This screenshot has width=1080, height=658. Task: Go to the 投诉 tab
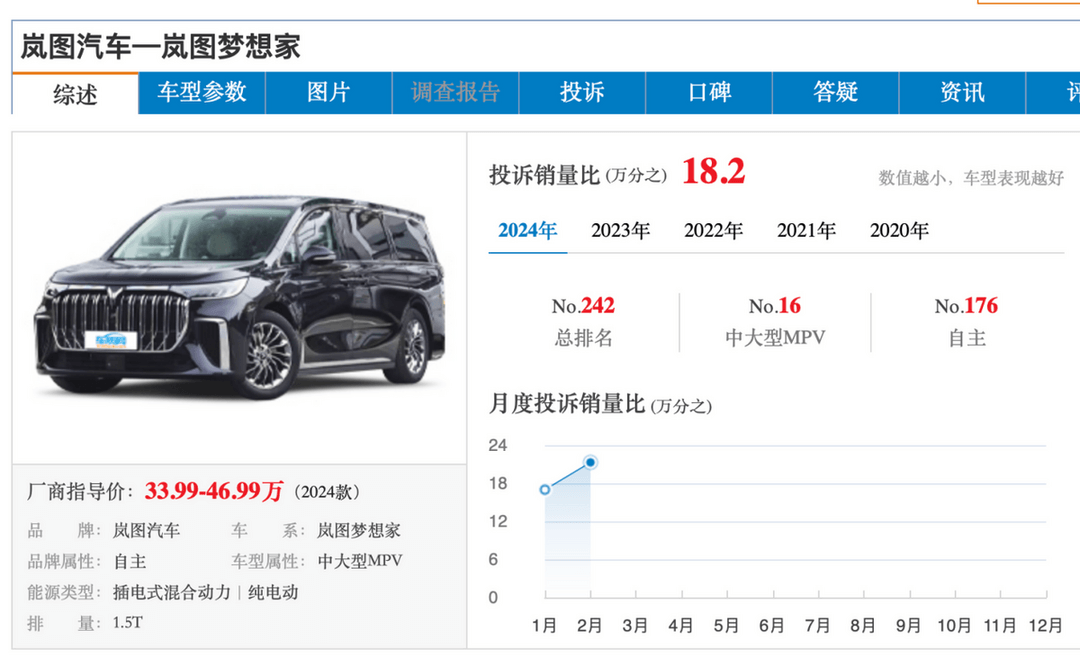[582, 92]
